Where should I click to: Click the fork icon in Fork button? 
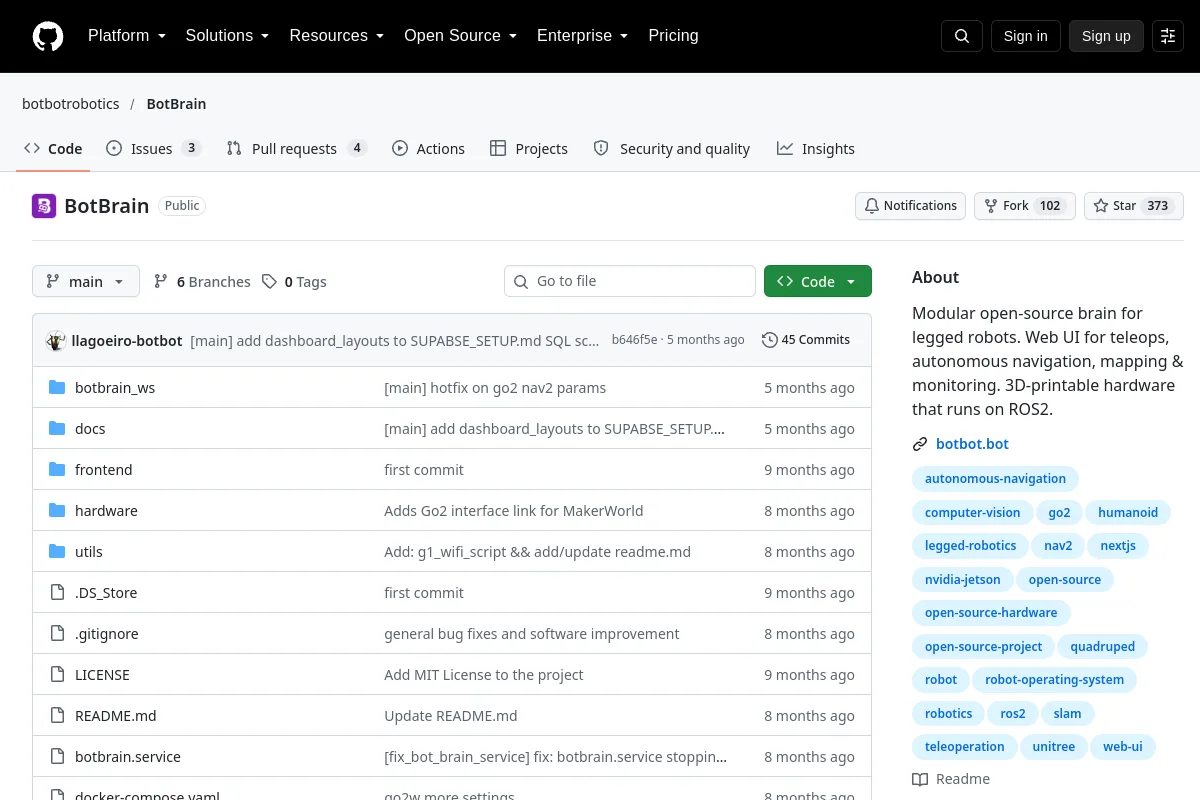tap(991, 206)
